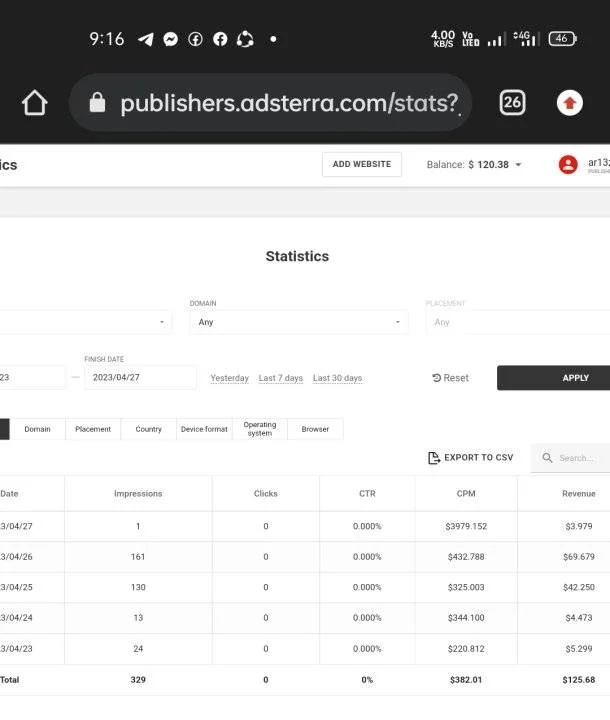This screenshot has width=610, height=720.
Task: Switch to the Device format tab
Action: tap(204, 429)
